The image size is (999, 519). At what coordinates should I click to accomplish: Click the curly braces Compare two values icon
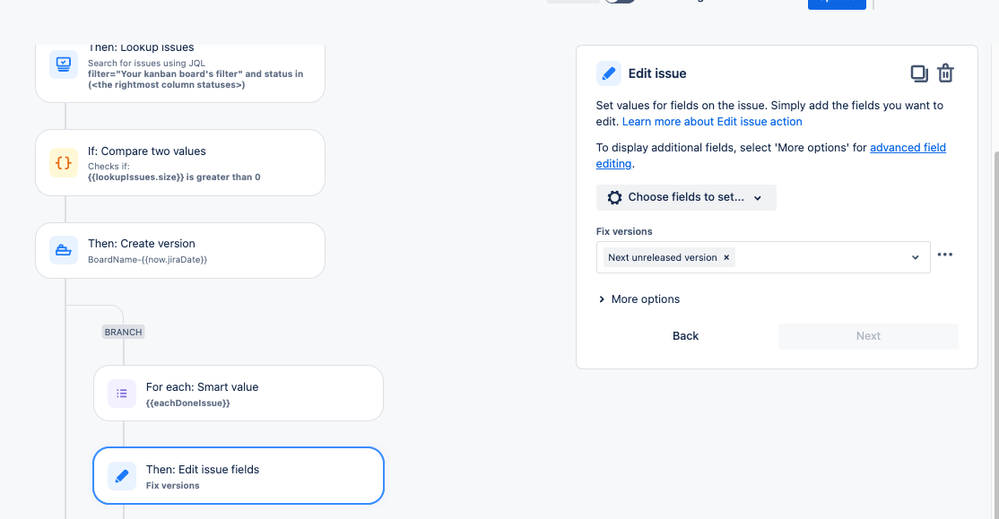point(64,162)
